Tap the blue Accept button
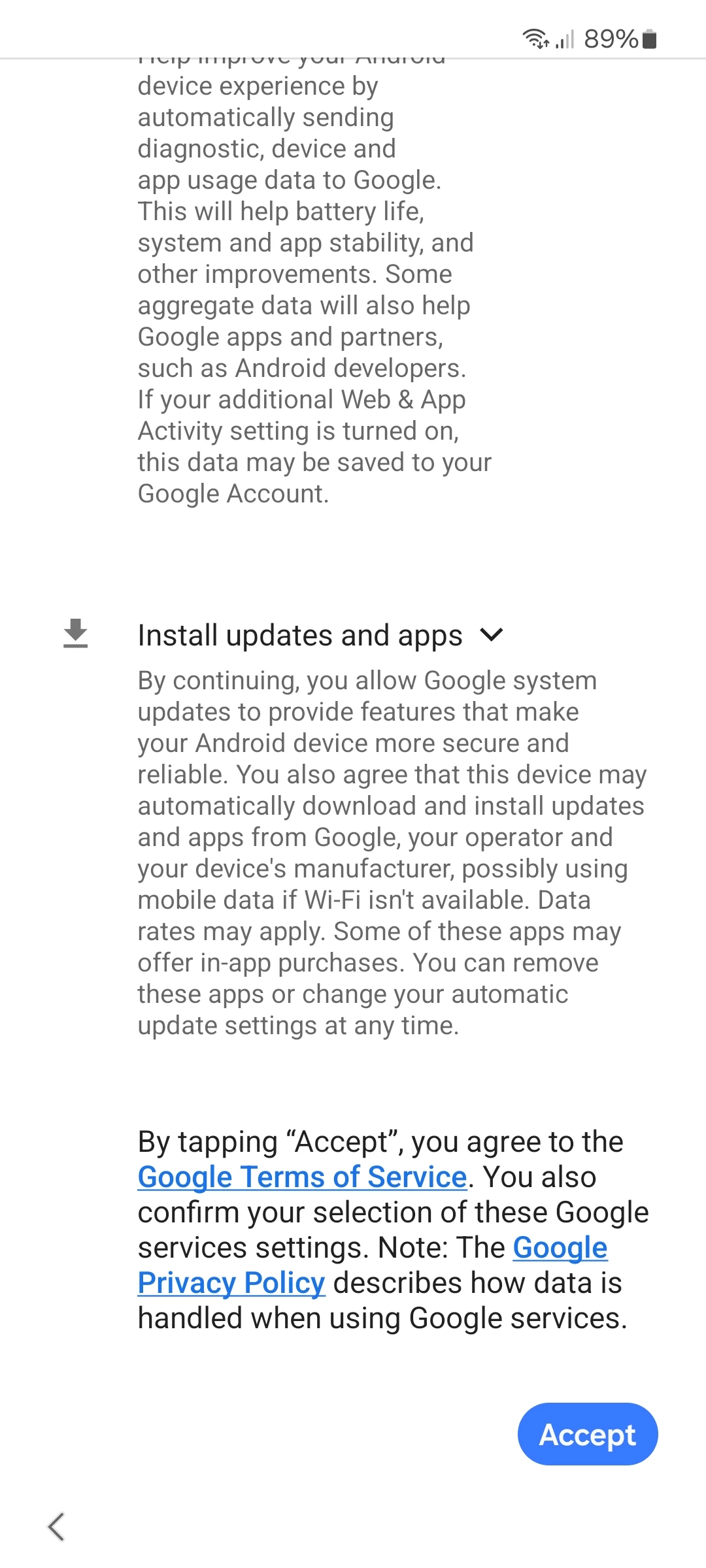 click(x=588, y=1434)
